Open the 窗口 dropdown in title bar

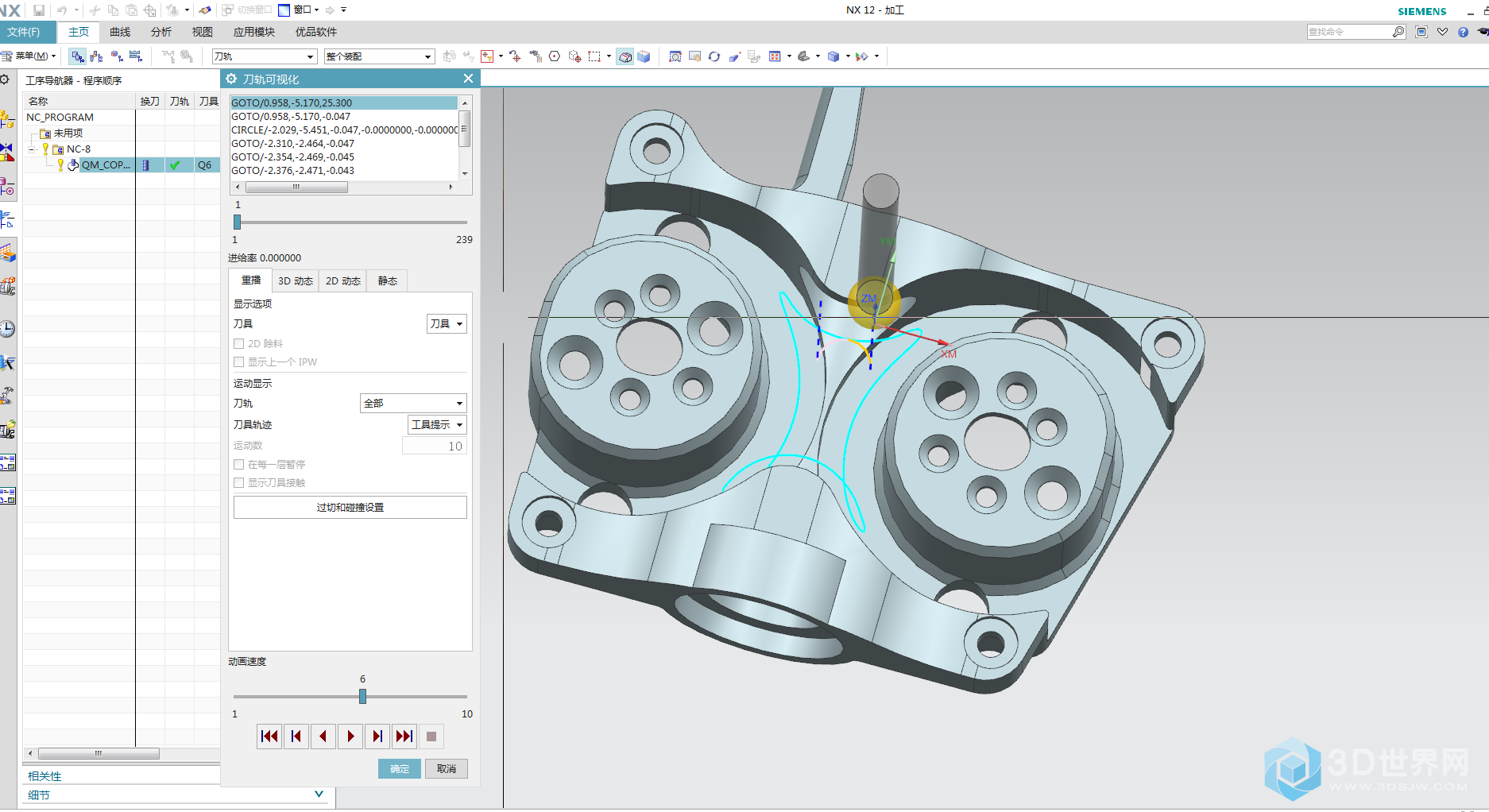[x=299, y=10]
